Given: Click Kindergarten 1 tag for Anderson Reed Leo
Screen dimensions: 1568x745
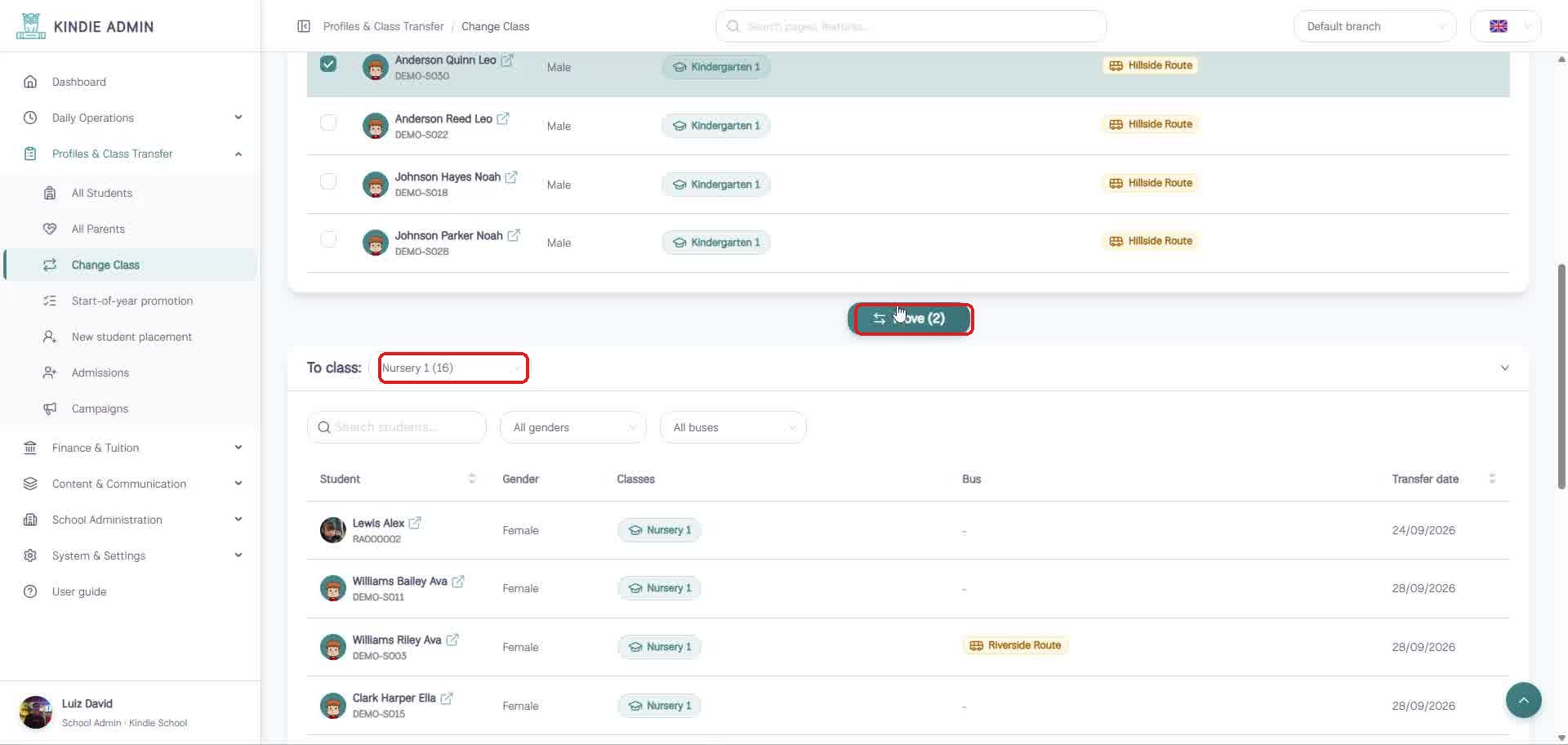Looking at the screenshot, I should tap(716, 126).
